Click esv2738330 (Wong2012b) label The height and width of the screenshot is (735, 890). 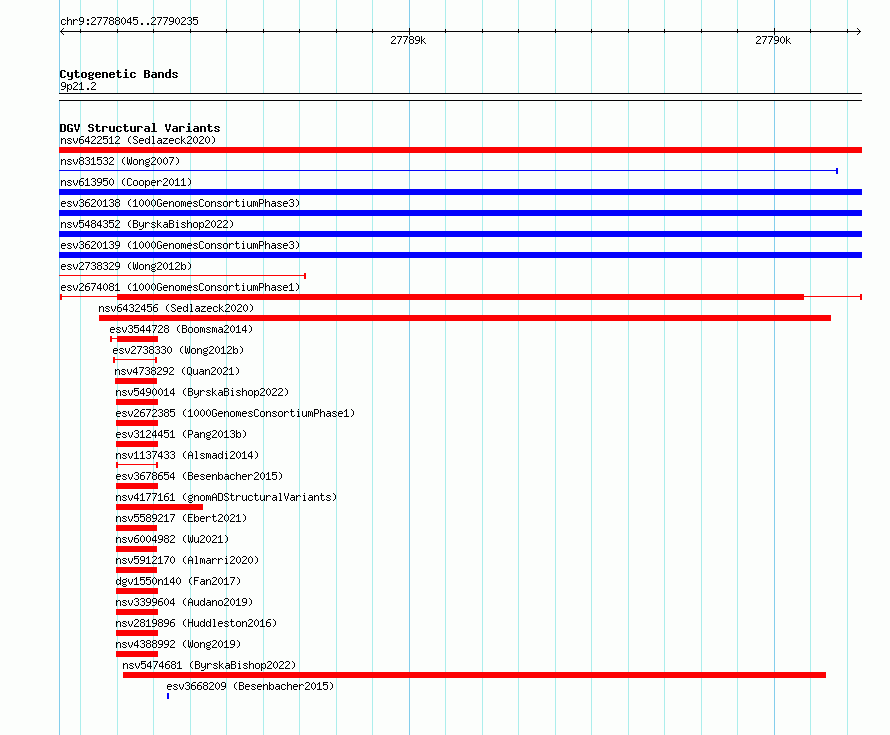178,350
